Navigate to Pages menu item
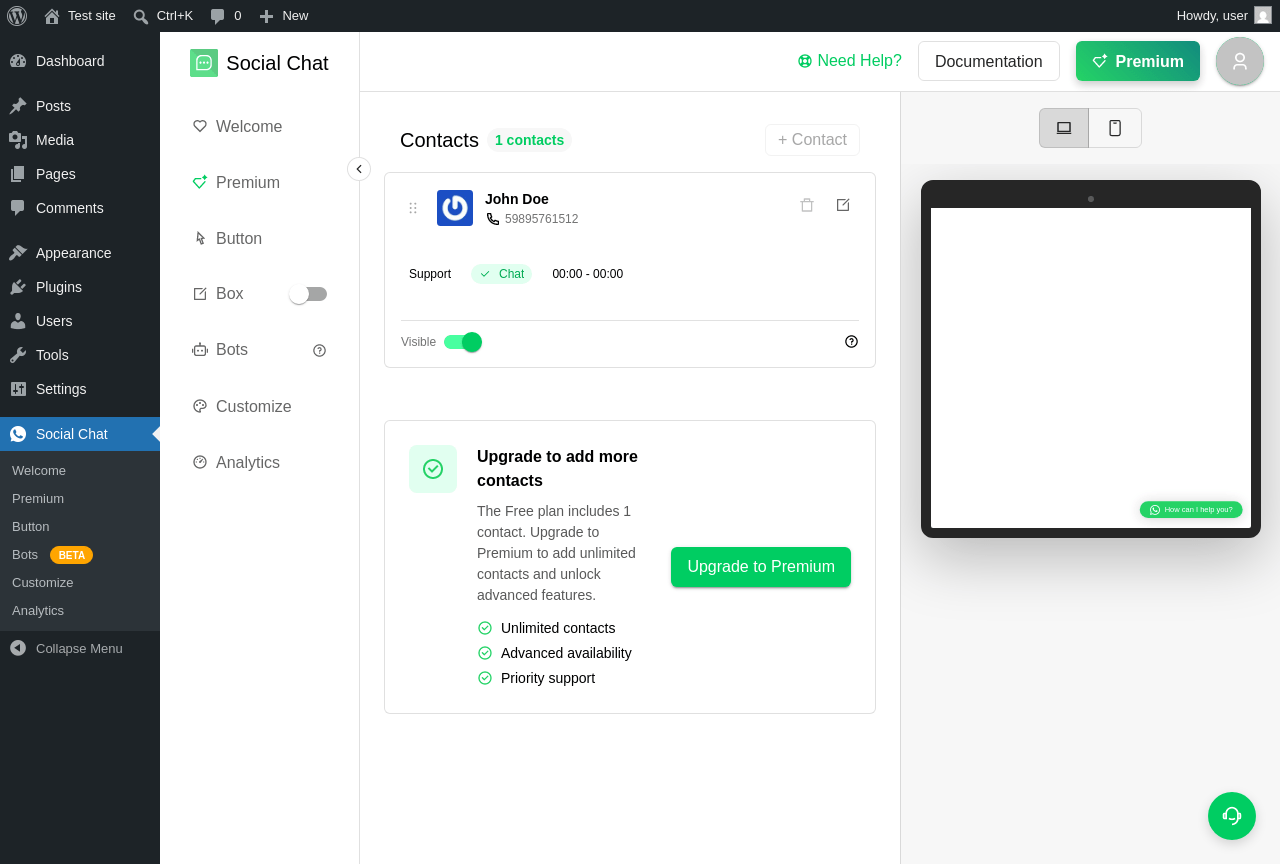 coord(80,174)
